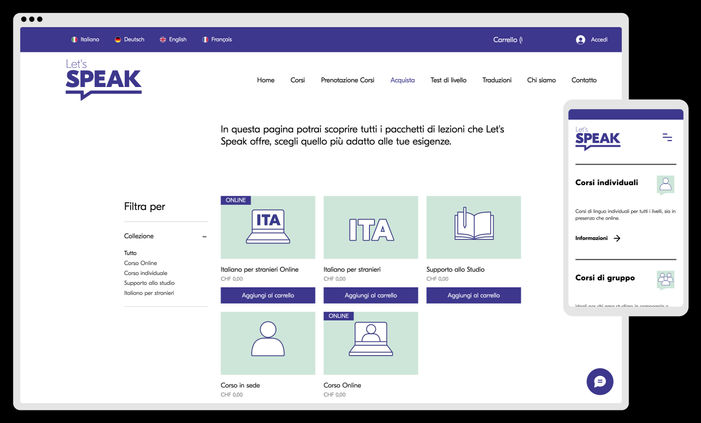Image resolution: width=701 pixels, height=423 pixels.
Task: Open Corso Online laptop thumbnail
Action: click(371, 343)
